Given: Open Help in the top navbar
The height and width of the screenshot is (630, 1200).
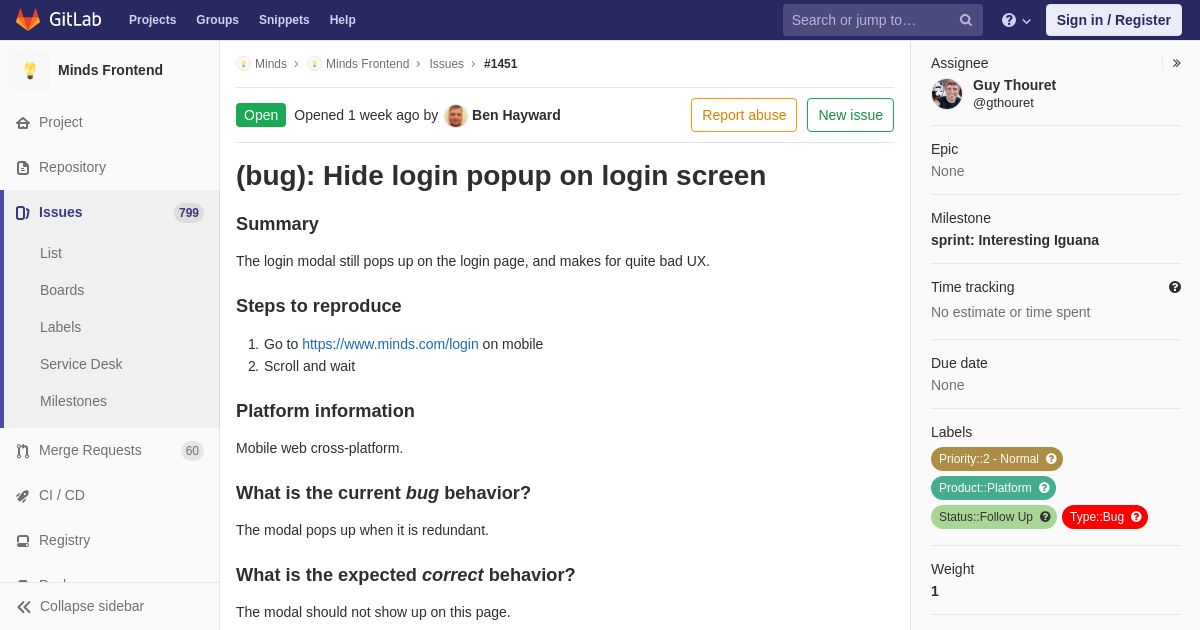Looking at the screenshot, I should tap(343, 20).
